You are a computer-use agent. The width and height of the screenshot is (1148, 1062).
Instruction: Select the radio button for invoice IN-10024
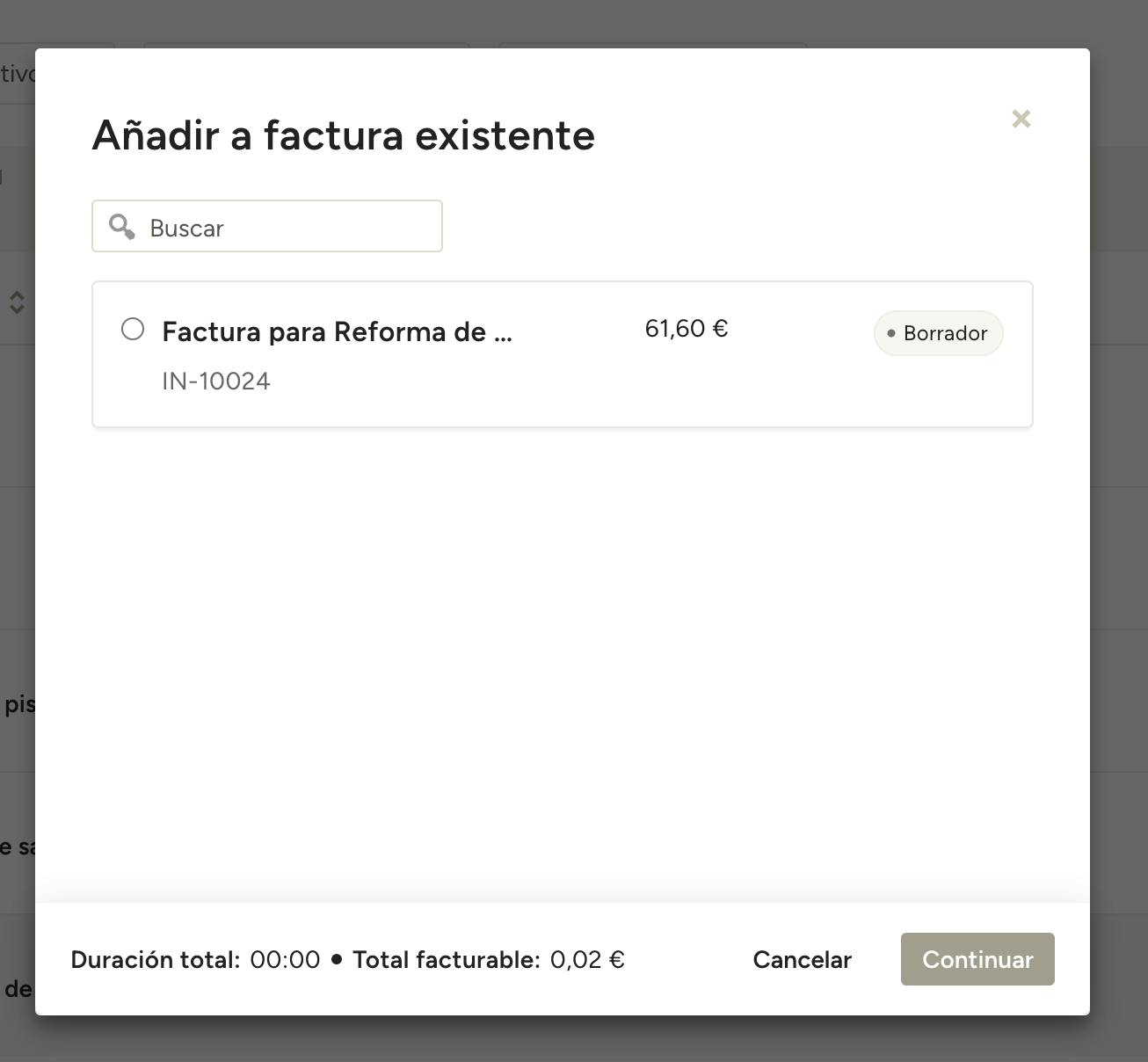coord(133,329)
